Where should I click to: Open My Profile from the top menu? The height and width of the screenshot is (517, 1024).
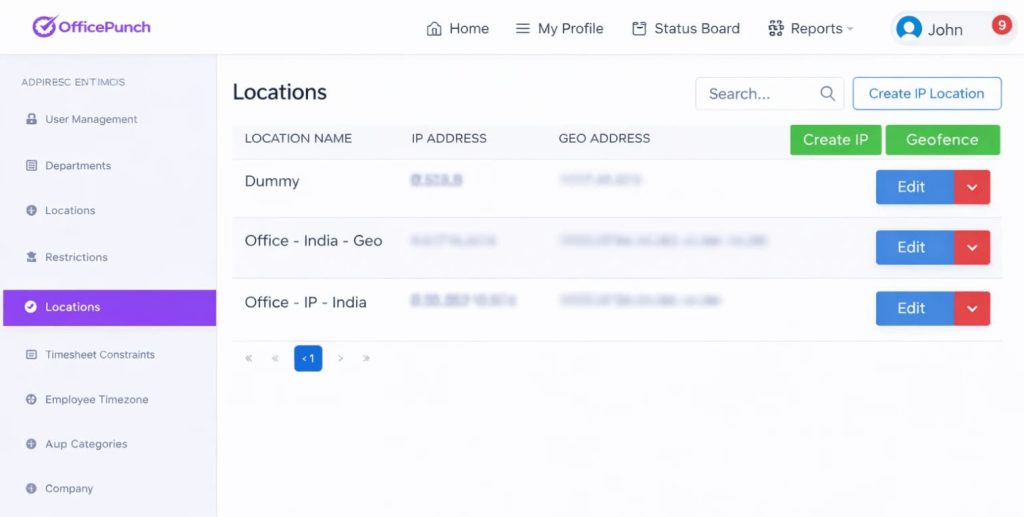pos(559,29)
